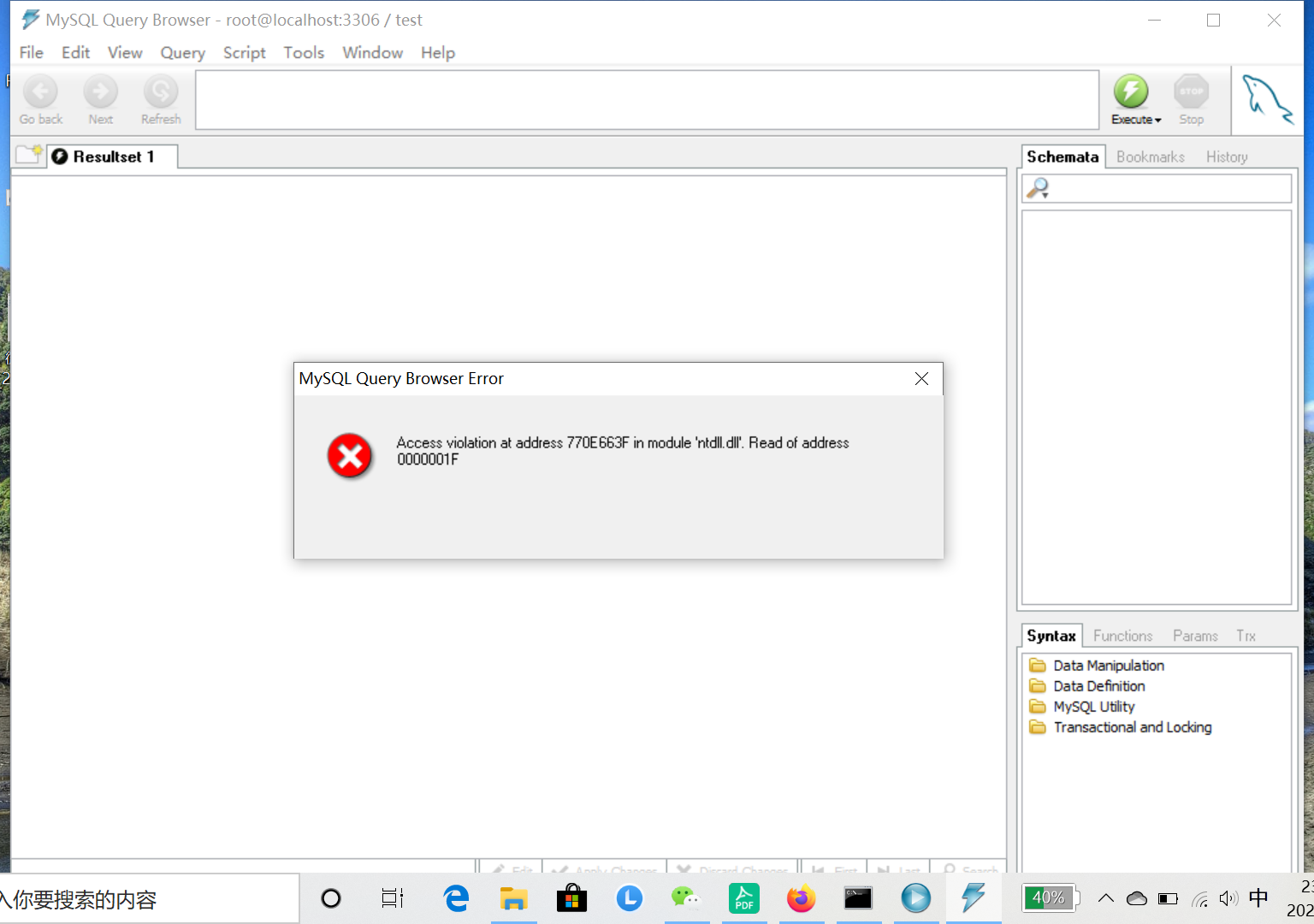This screenshot has width=1314, height=924.
Task: Click the volume speaker tray icon
Action: click(1229, 898)
